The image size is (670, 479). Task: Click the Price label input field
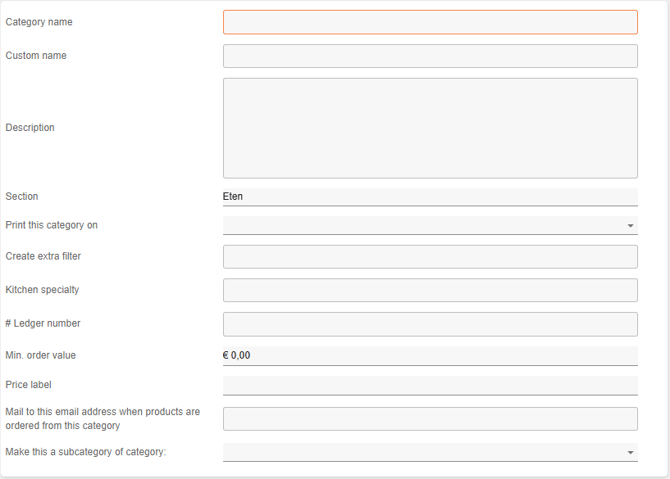point(430,385)
